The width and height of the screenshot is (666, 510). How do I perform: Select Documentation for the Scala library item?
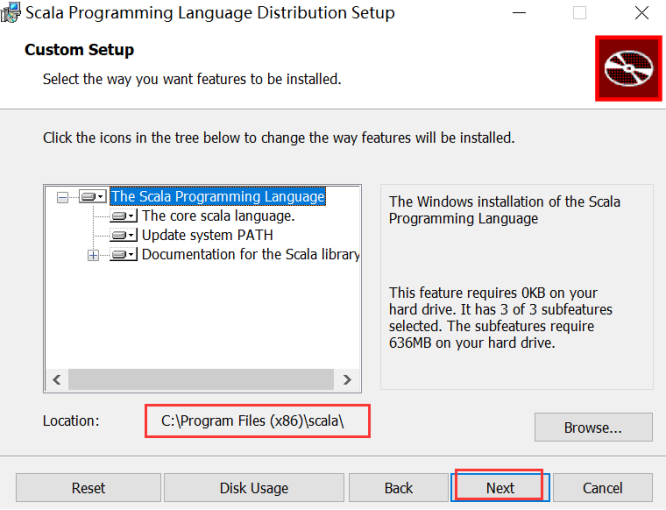tap(251, 254)
